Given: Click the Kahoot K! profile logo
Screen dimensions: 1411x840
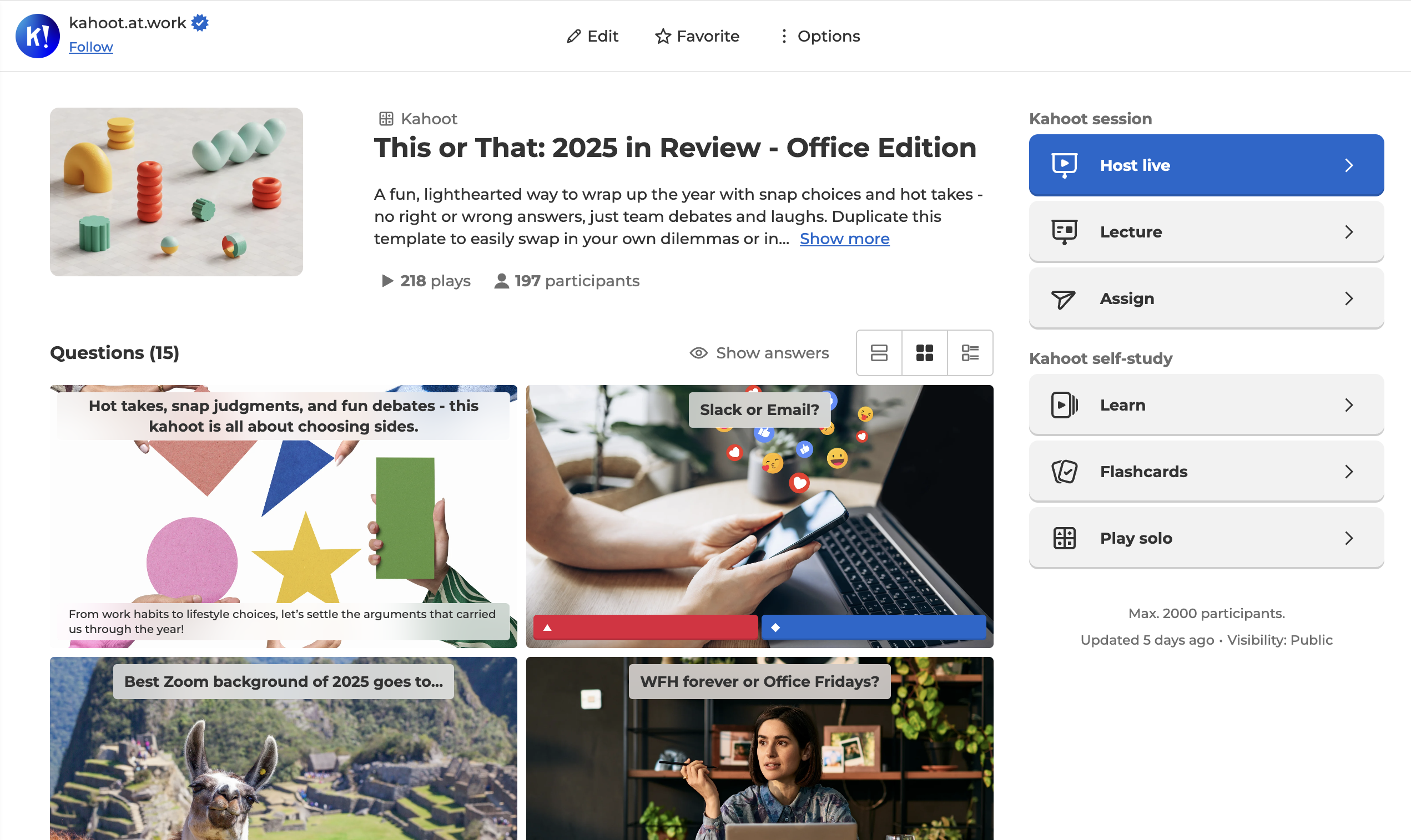Looking at the screenshot, I should (37, 36).
